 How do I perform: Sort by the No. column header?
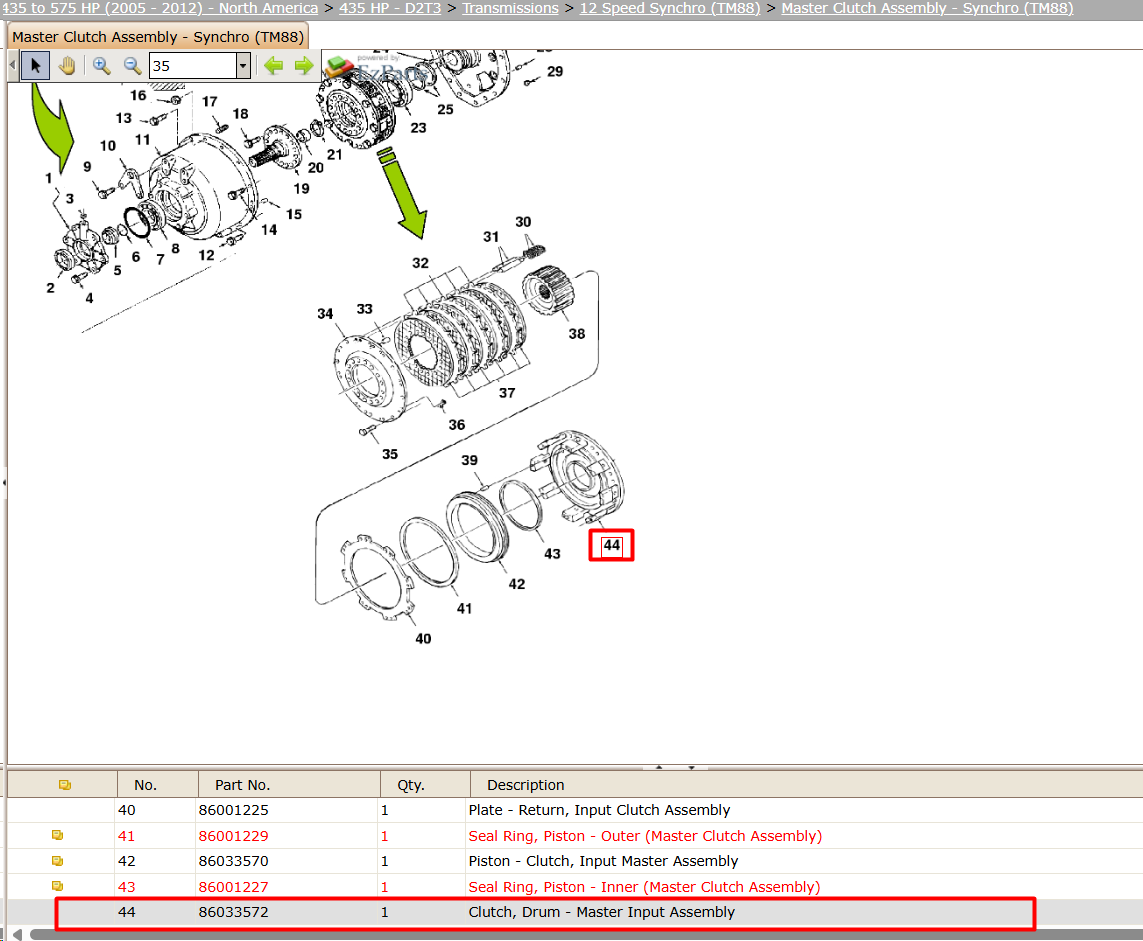click(x=157, y=785)
